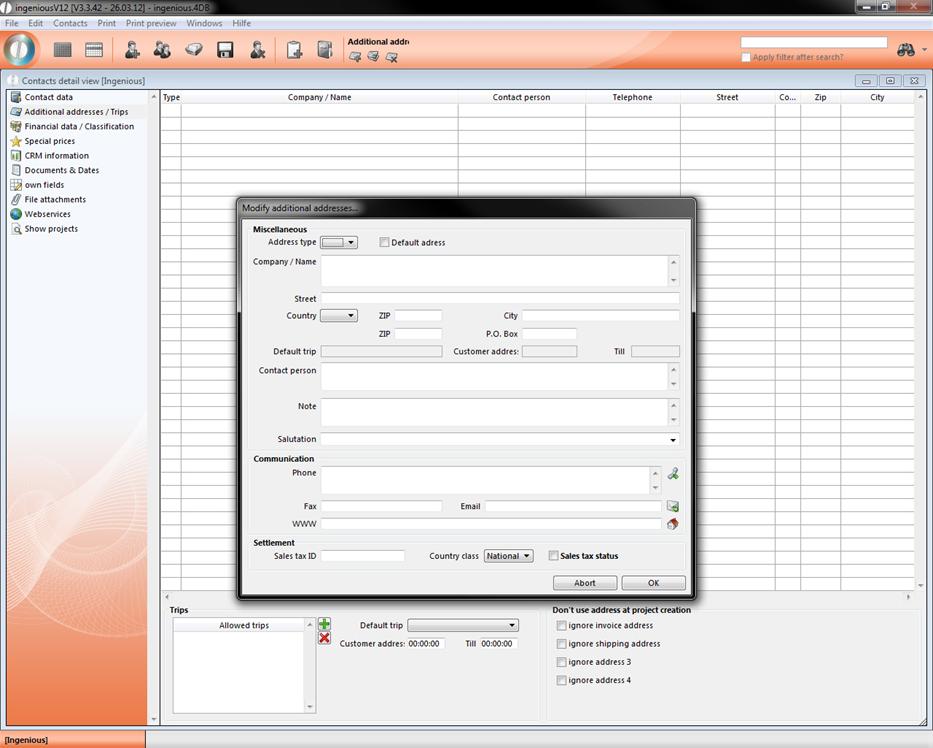Click the green plus add trip icon
This screenshot has height=748, width=933.
(324, 624)
